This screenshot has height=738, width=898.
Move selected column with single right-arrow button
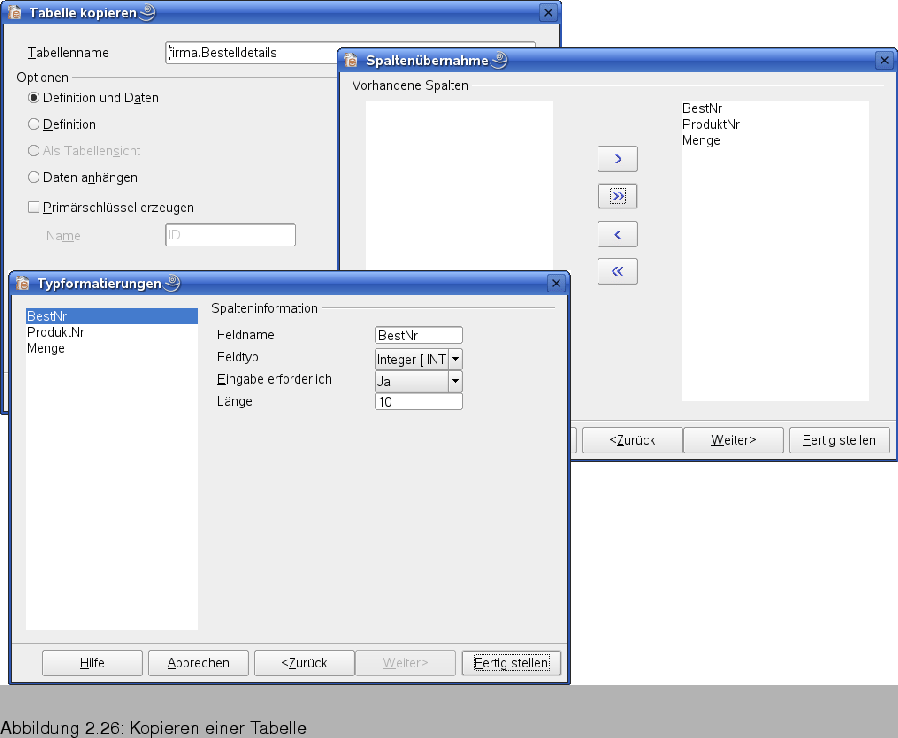click(x=616, y=158)
